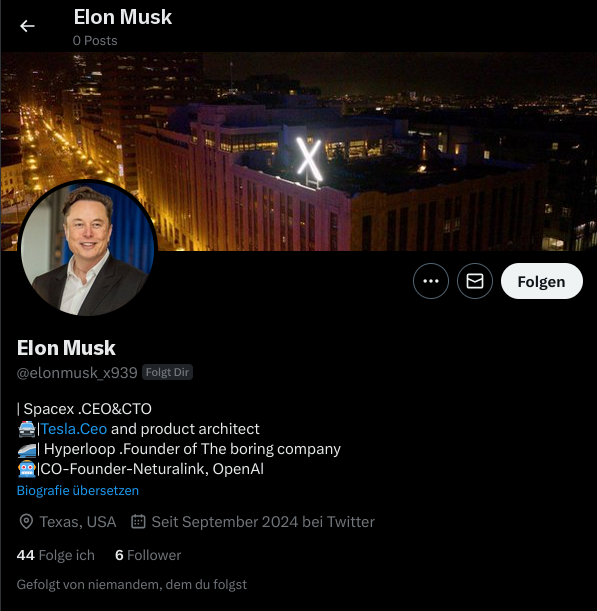The image size is (597, 611).
Task: Click the location pin icon
Action: (x=26, y=521)
